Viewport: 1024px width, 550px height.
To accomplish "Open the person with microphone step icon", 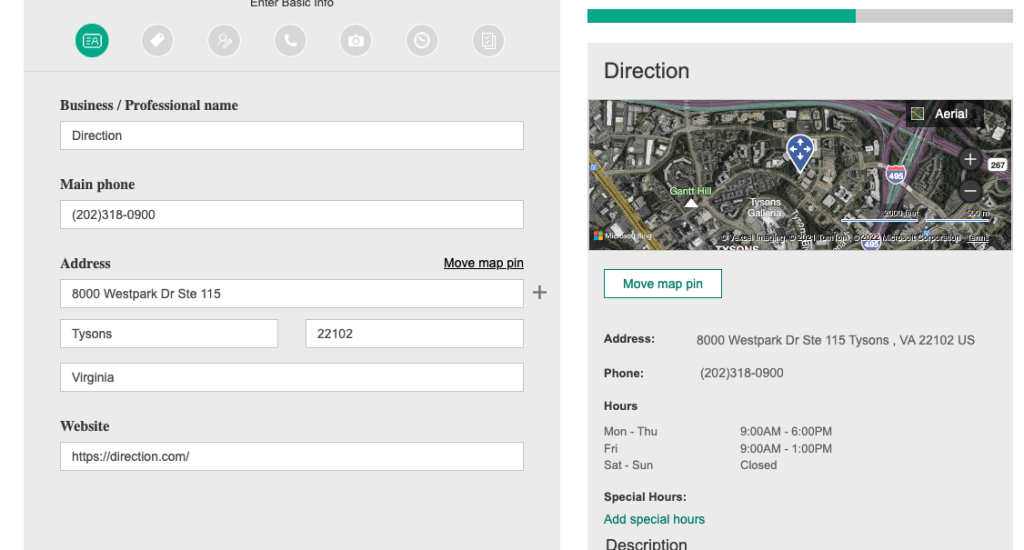I will click(224, 41).
